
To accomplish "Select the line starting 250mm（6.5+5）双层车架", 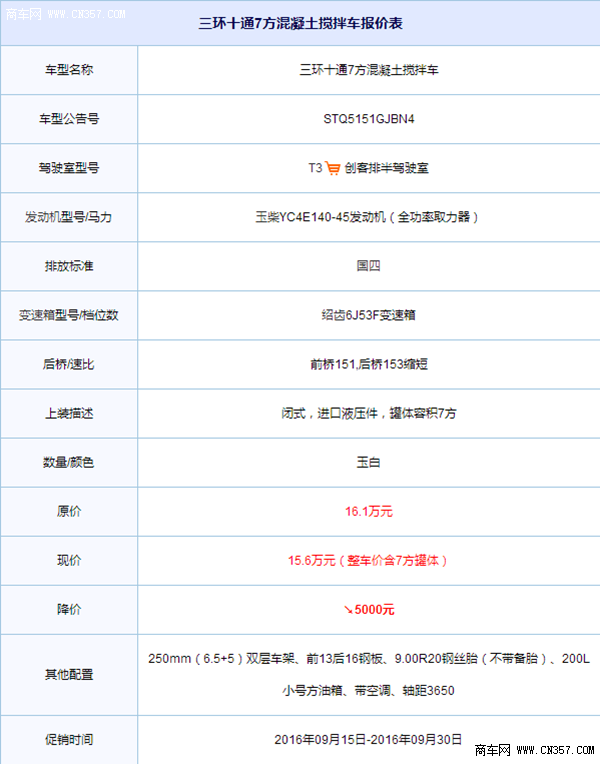I will pyautogui.click(x=369, y=659).
